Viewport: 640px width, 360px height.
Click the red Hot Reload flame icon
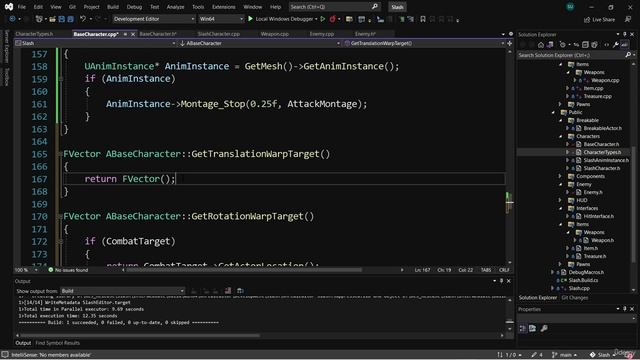click(x=333, y=19)
